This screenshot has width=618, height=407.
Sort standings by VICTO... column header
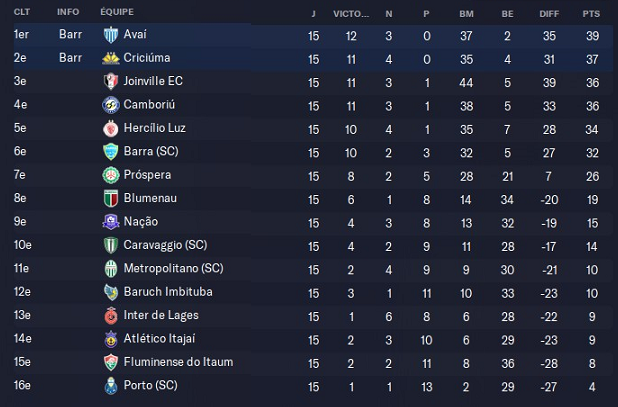click(350, 12)
